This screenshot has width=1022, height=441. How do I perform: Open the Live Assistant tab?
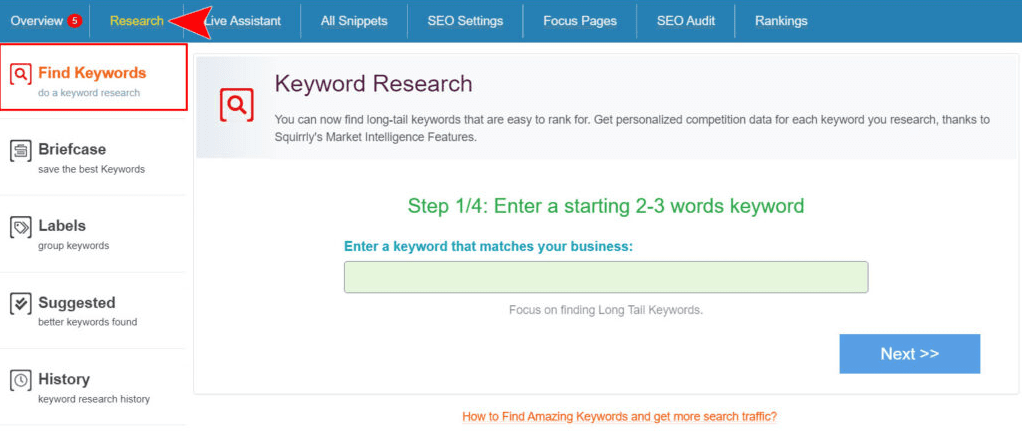tap(243, 21)
